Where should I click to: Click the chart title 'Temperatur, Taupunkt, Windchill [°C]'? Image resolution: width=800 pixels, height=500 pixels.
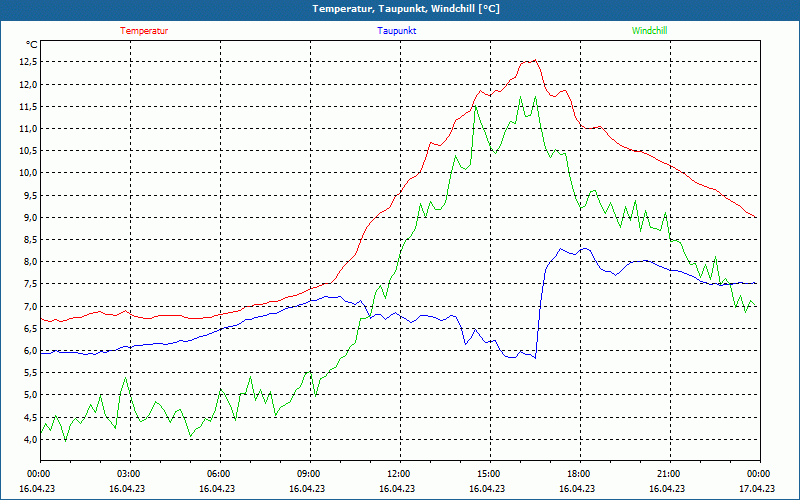click(x=406, y=9)
